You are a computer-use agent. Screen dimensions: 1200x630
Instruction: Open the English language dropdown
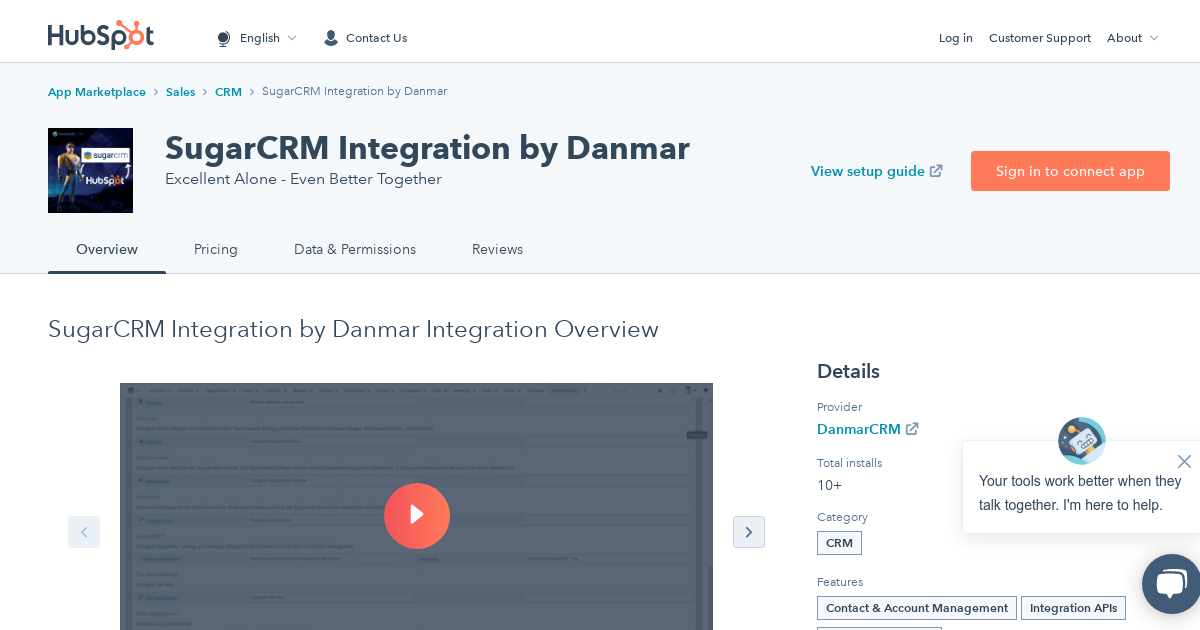(267, 38)
